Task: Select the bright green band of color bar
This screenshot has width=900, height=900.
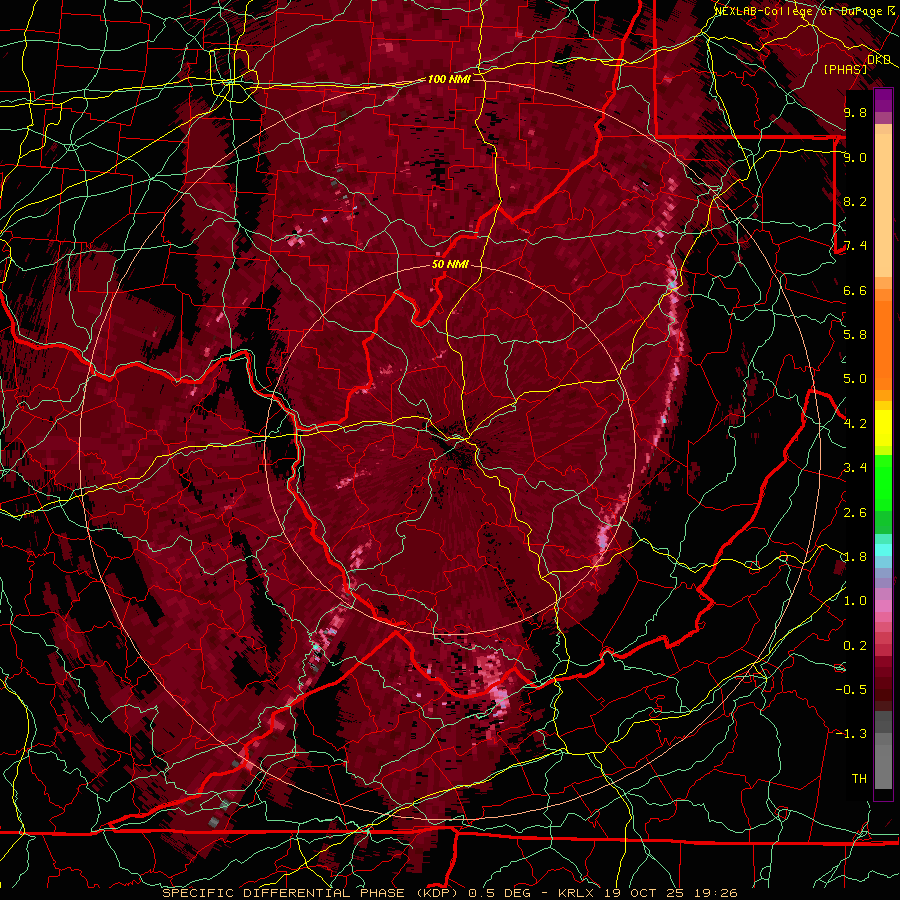Action: coord(883,482)
